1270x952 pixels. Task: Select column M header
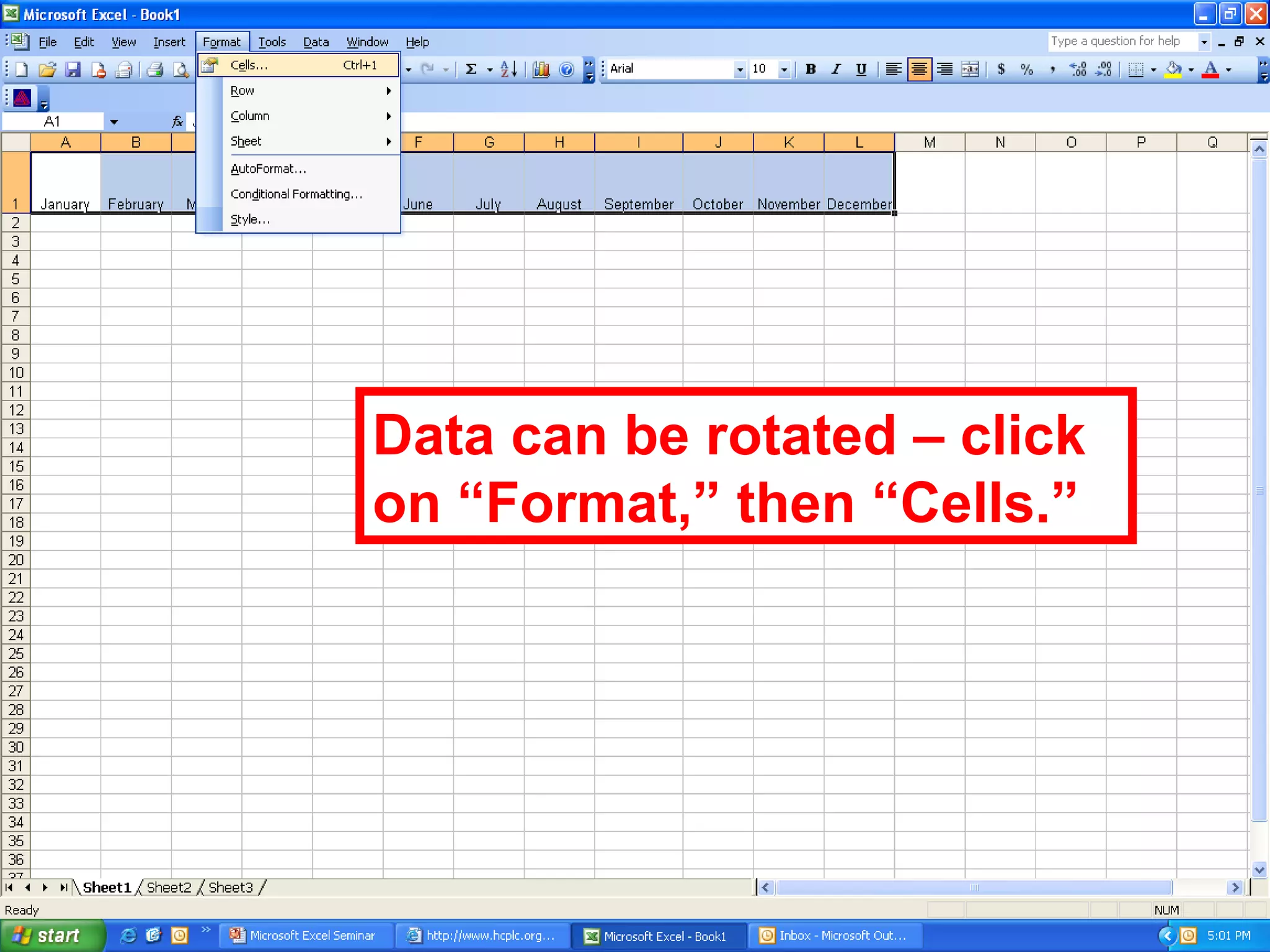[930, 143]
